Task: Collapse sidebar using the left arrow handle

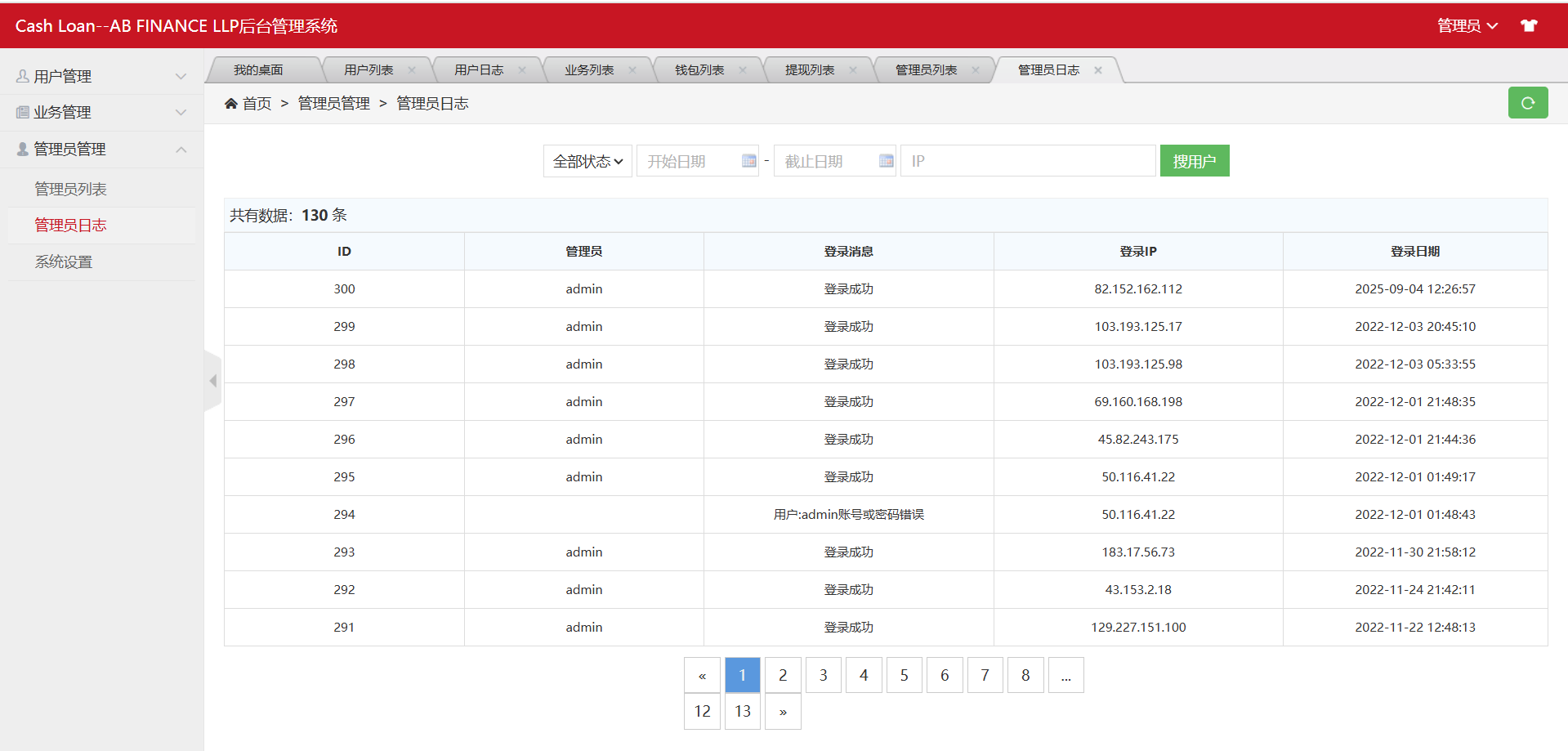Action: [x=212, y=381]
